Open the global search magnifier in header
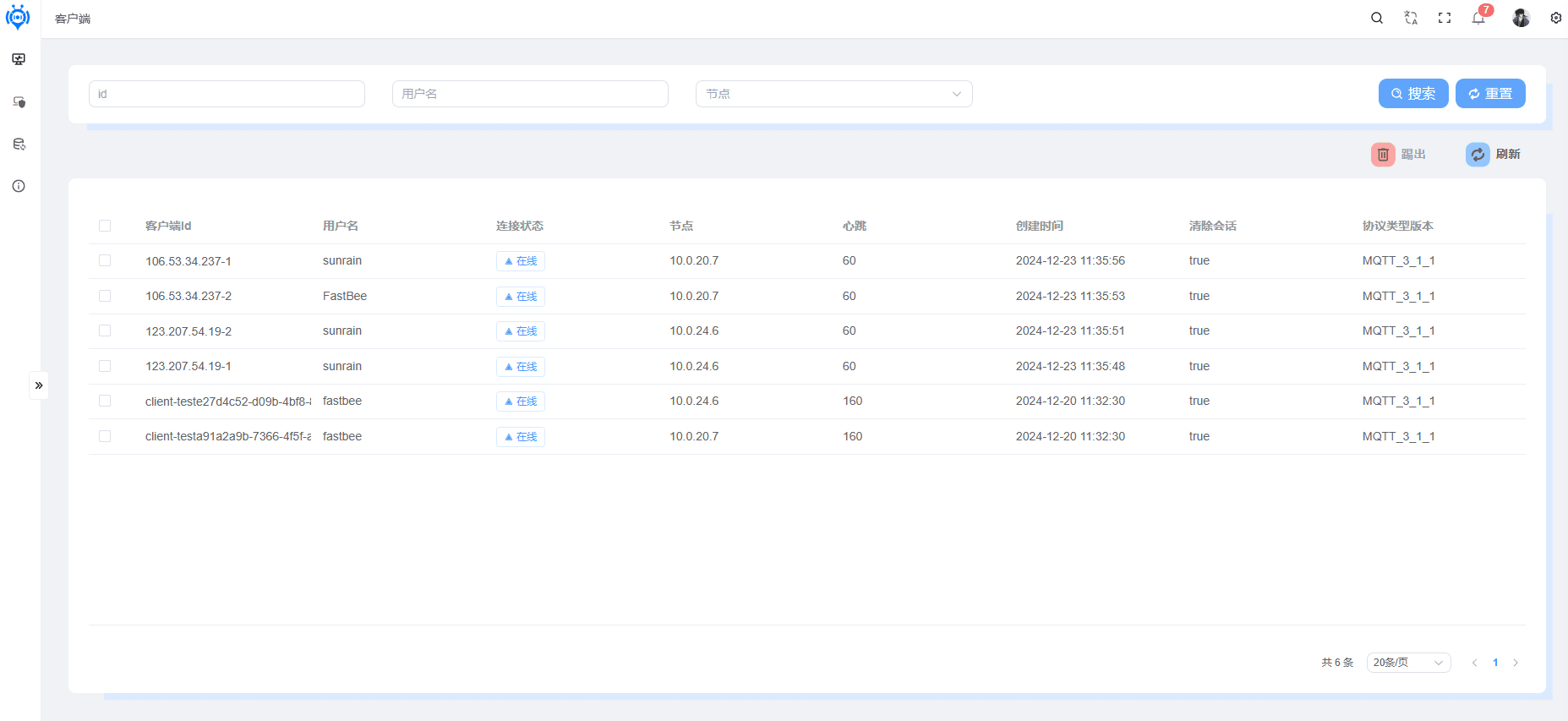This screenshot has height=721, width=1568. point(1377,18)
